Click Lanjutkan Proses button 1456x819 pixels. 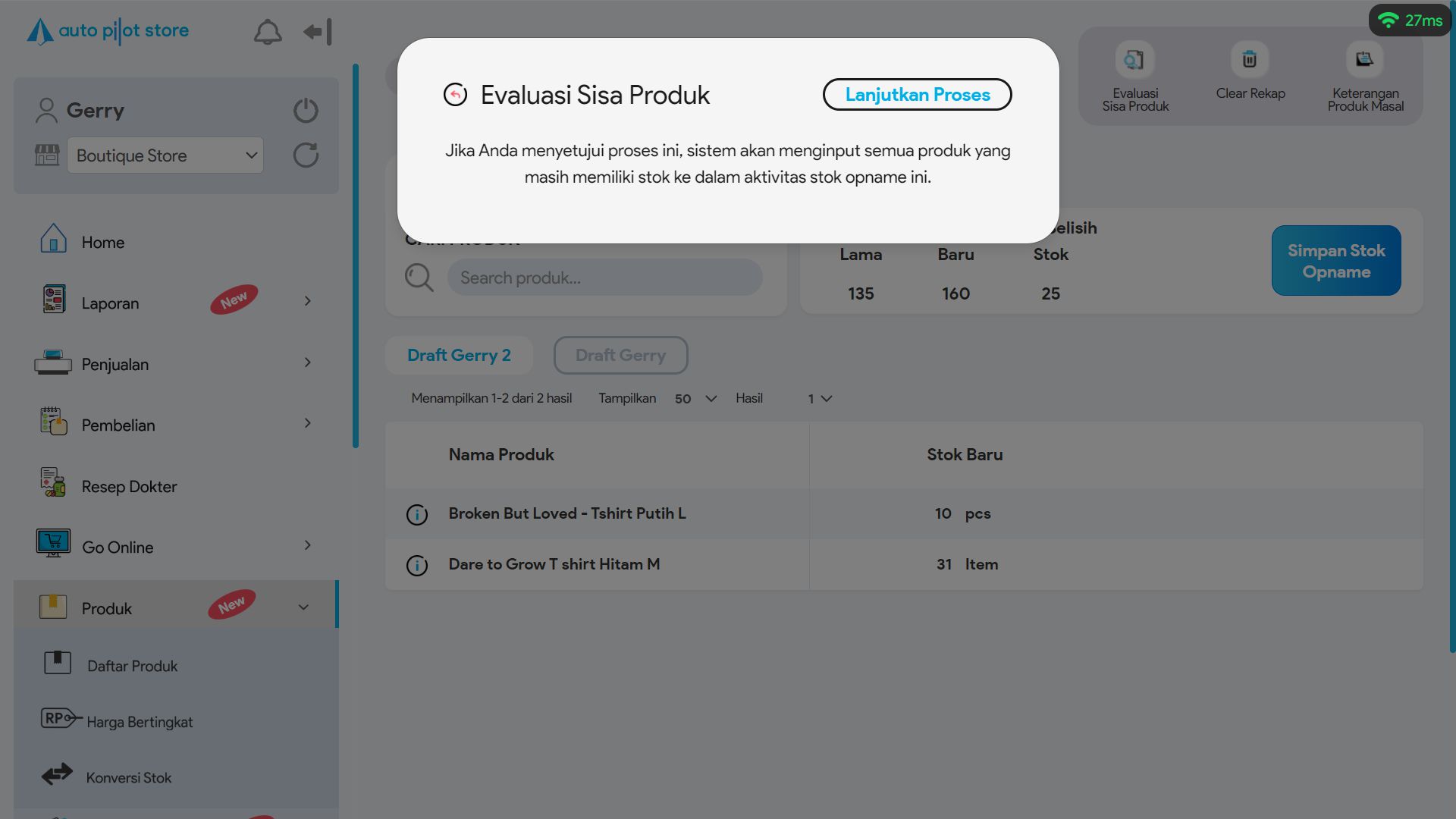point(917,95)
